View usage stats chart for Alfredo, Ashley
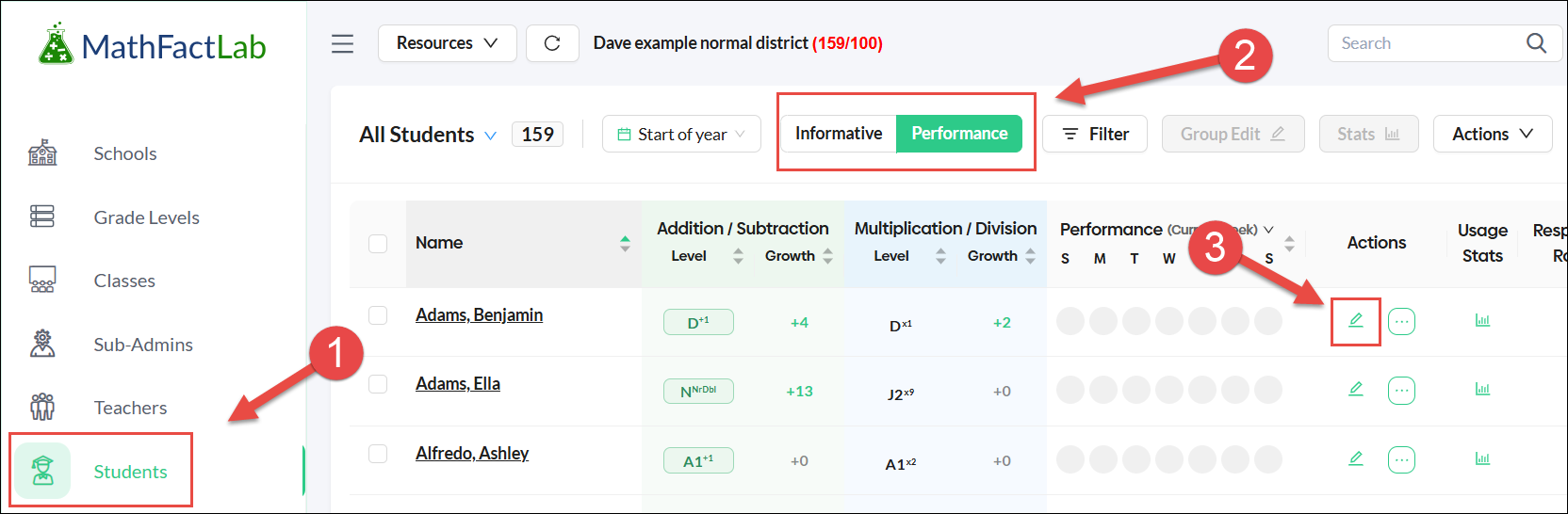The height and width of the screenshot is (514, 1568). (1482, 459)
